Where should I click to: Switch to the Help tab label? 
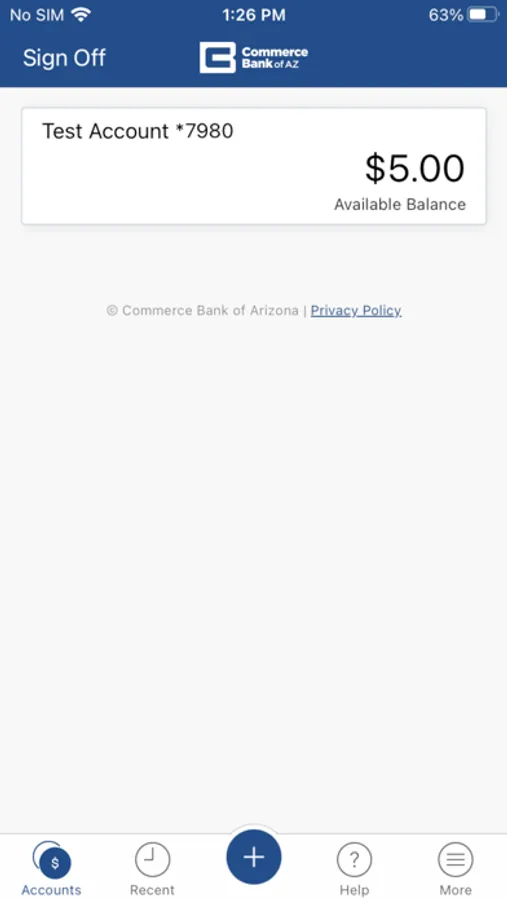pyautogui.click(x=354, y=890)
